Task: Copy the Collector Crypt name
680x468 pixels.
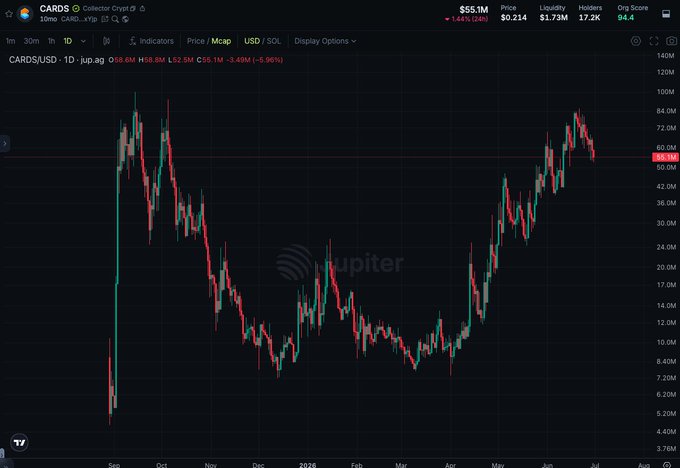Action: (133, 9)
